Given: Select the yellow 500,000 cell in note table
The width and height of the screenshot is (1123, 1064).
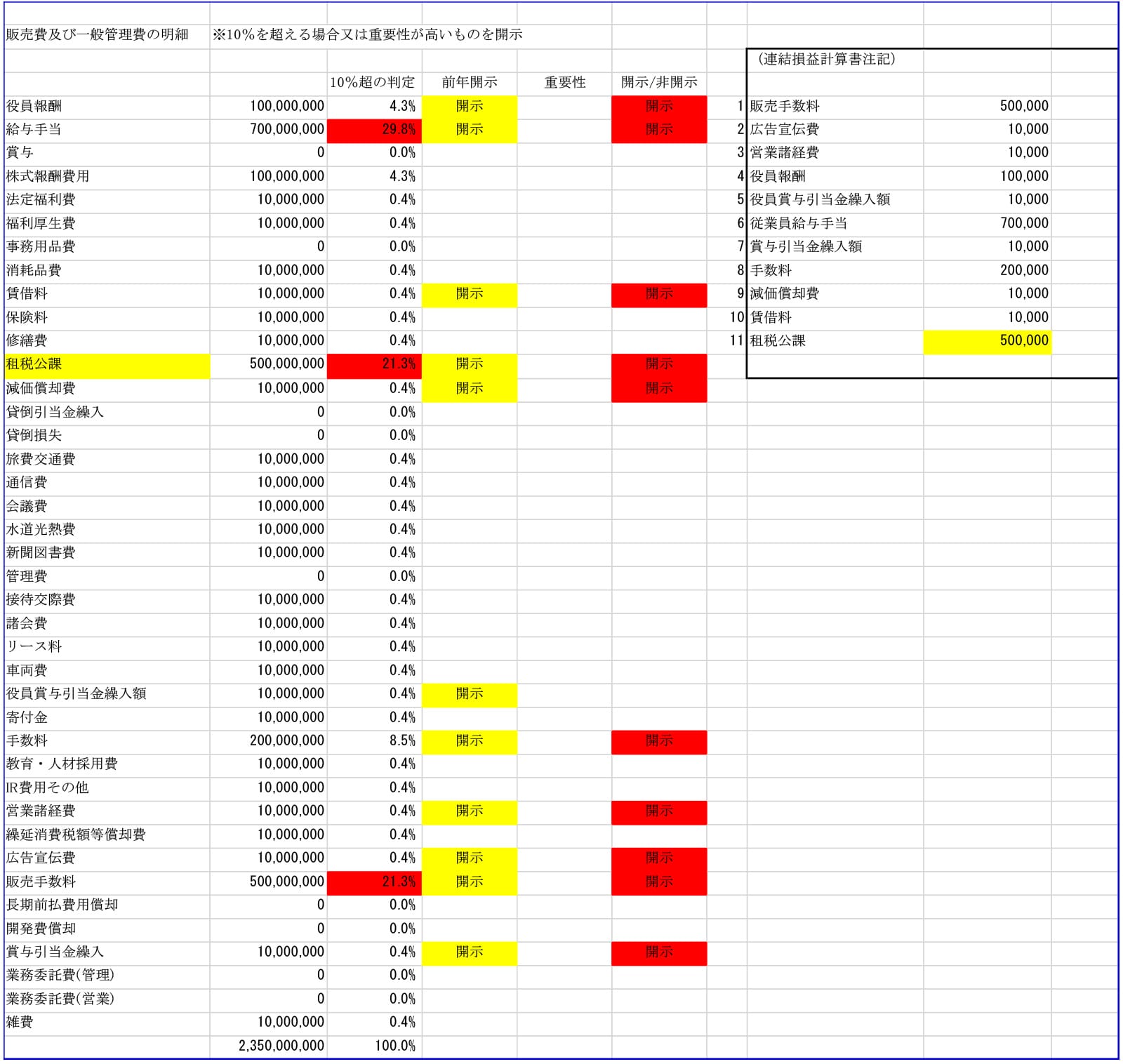Looking at the screenshot, I should coord(986,341).
